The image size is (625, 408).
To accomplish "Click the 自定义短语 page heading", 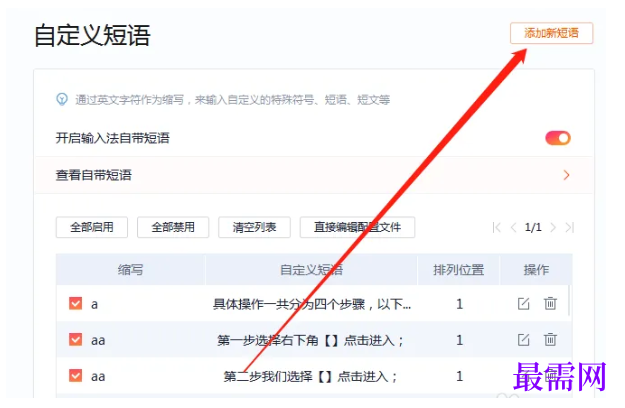I will coord(92,35).
